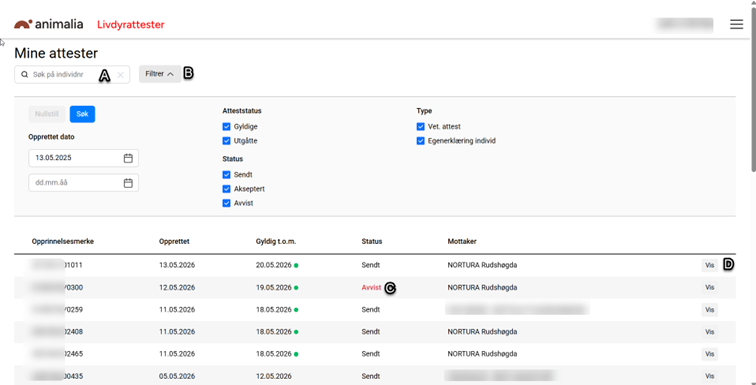Open calendar picker for 13.05.2025 date
The width and height of the screenshot is (756, 385).
click(128, 158)
